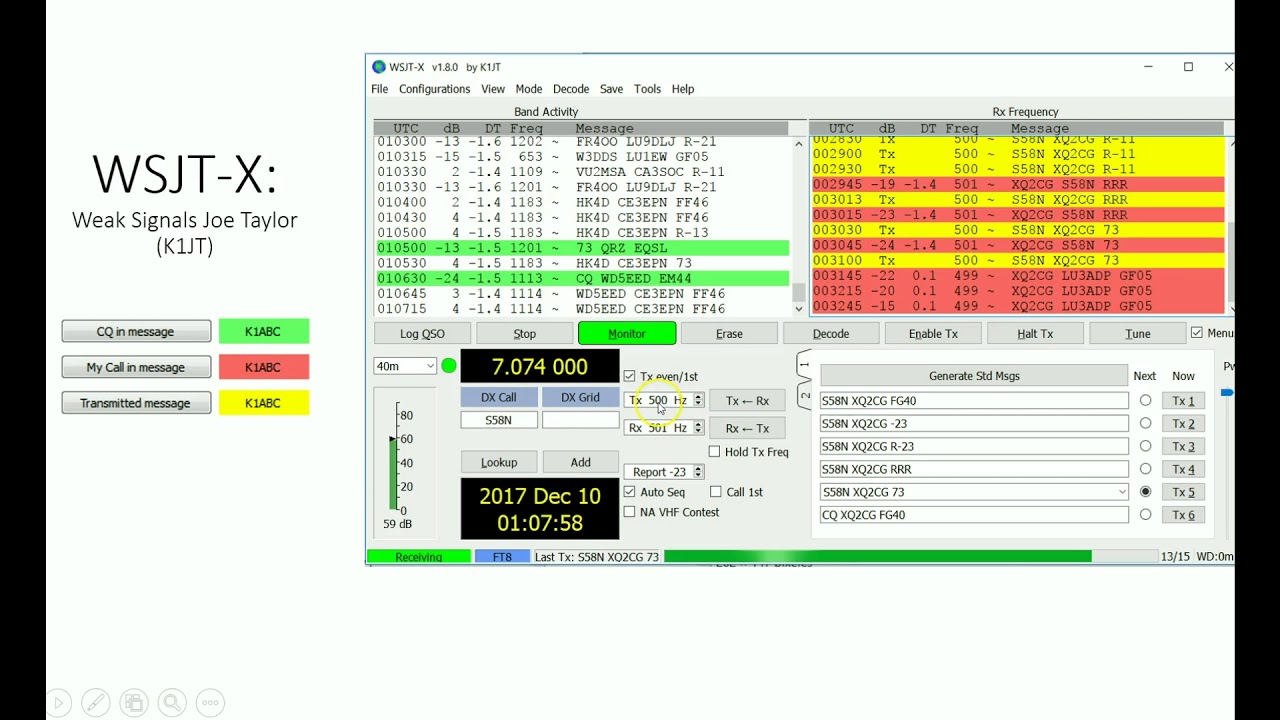Switch to message tab 2

(804, 397)
